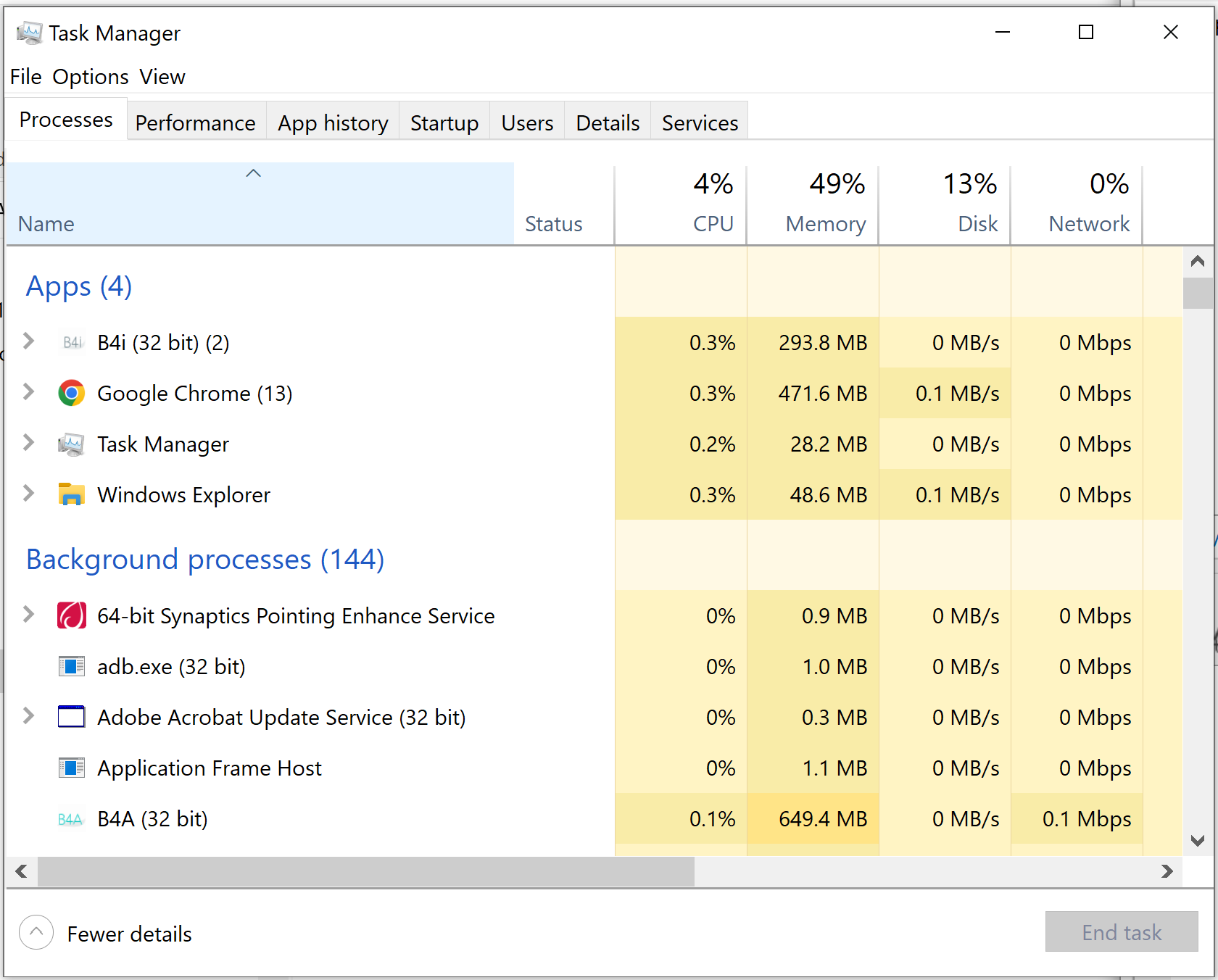The height and width of the screenshot is (980, 1218).
Task: Click the Task Manager icon in the list
Action: pyautogui.click(x=71, y=444)
